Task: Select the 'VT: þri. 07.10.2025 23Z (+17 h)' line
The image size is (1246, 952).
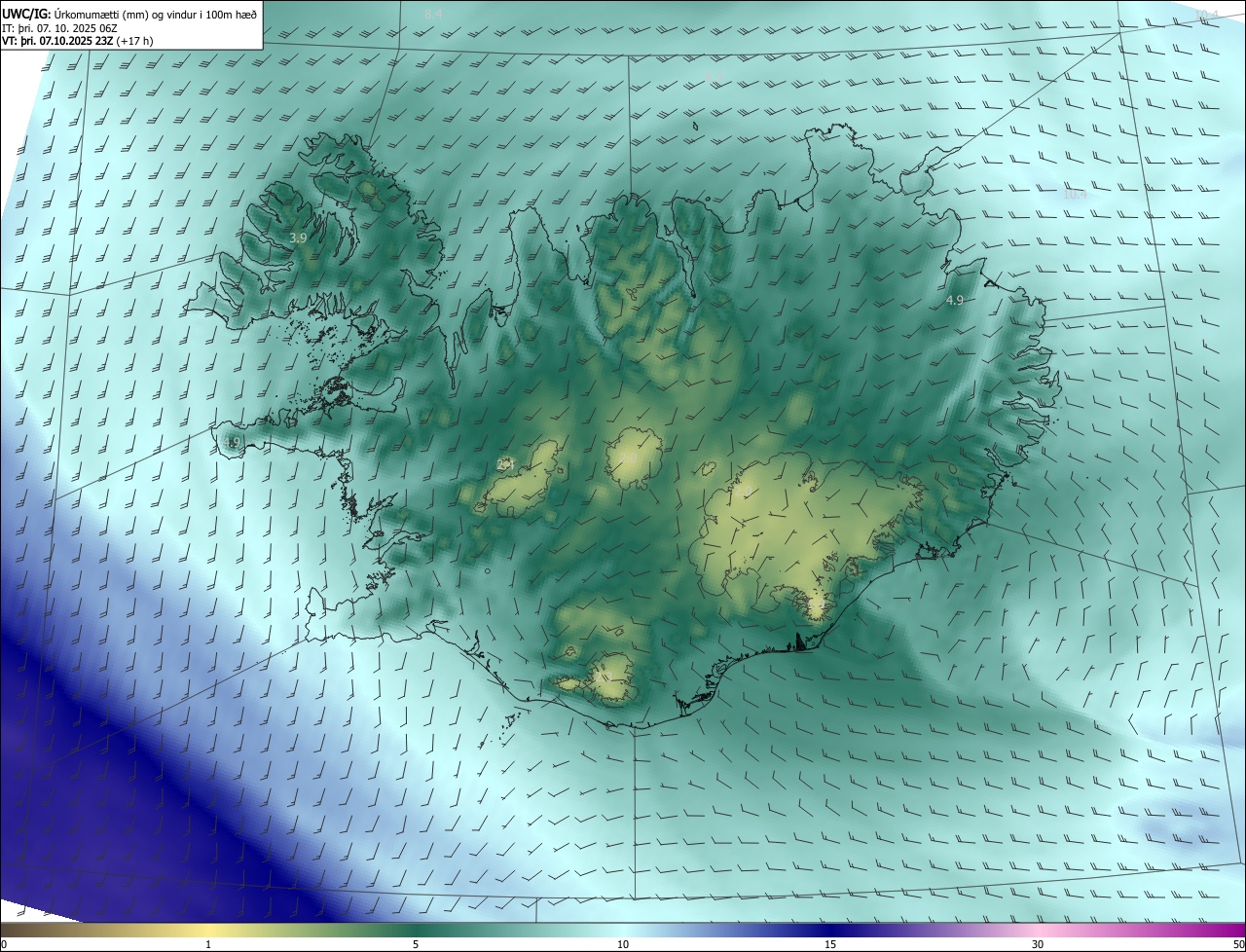Action: [x=78, y=41]
